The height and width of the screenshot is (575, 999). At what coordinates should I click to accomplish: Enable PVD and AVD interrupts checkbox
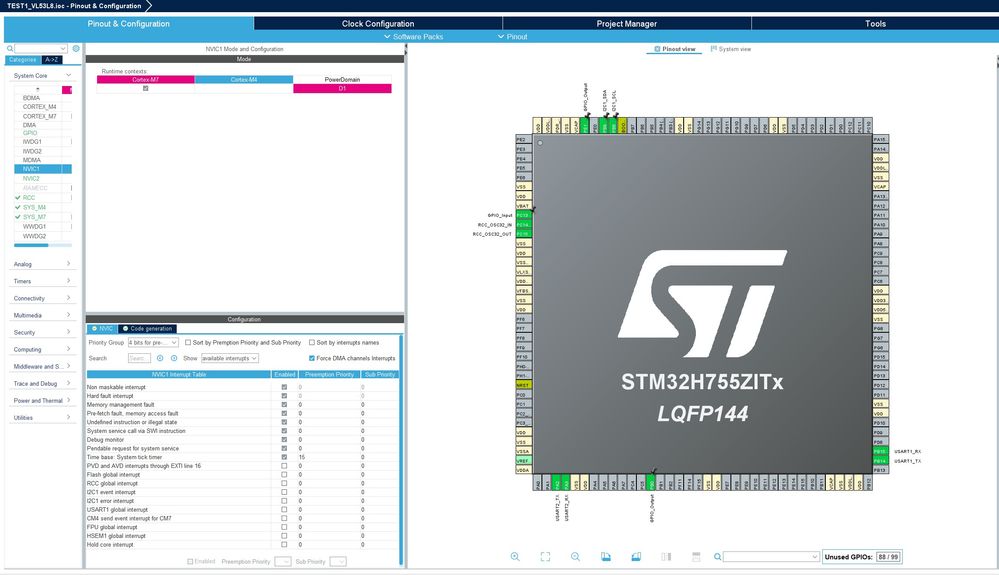(x=284, y=465)
